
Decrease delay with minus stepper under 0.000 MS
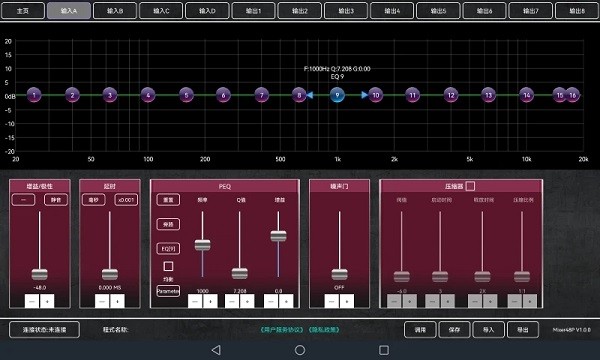pyautogui.click(x=102, y=301)
